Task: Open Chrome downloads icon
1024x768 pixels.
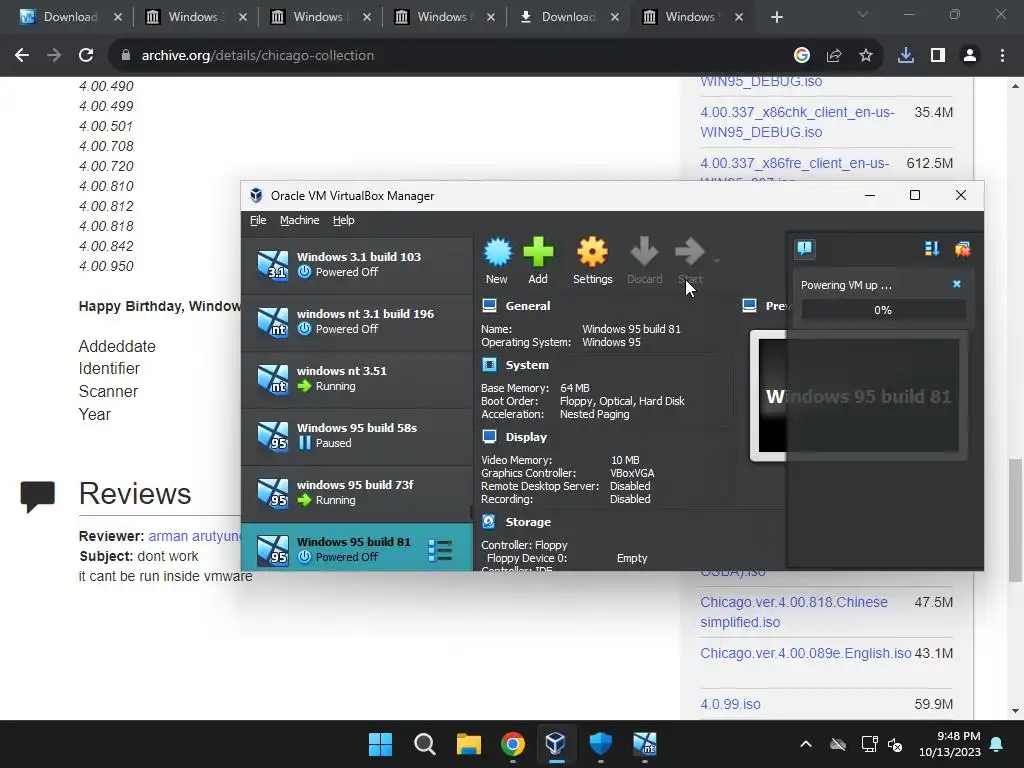Action: 906,56
